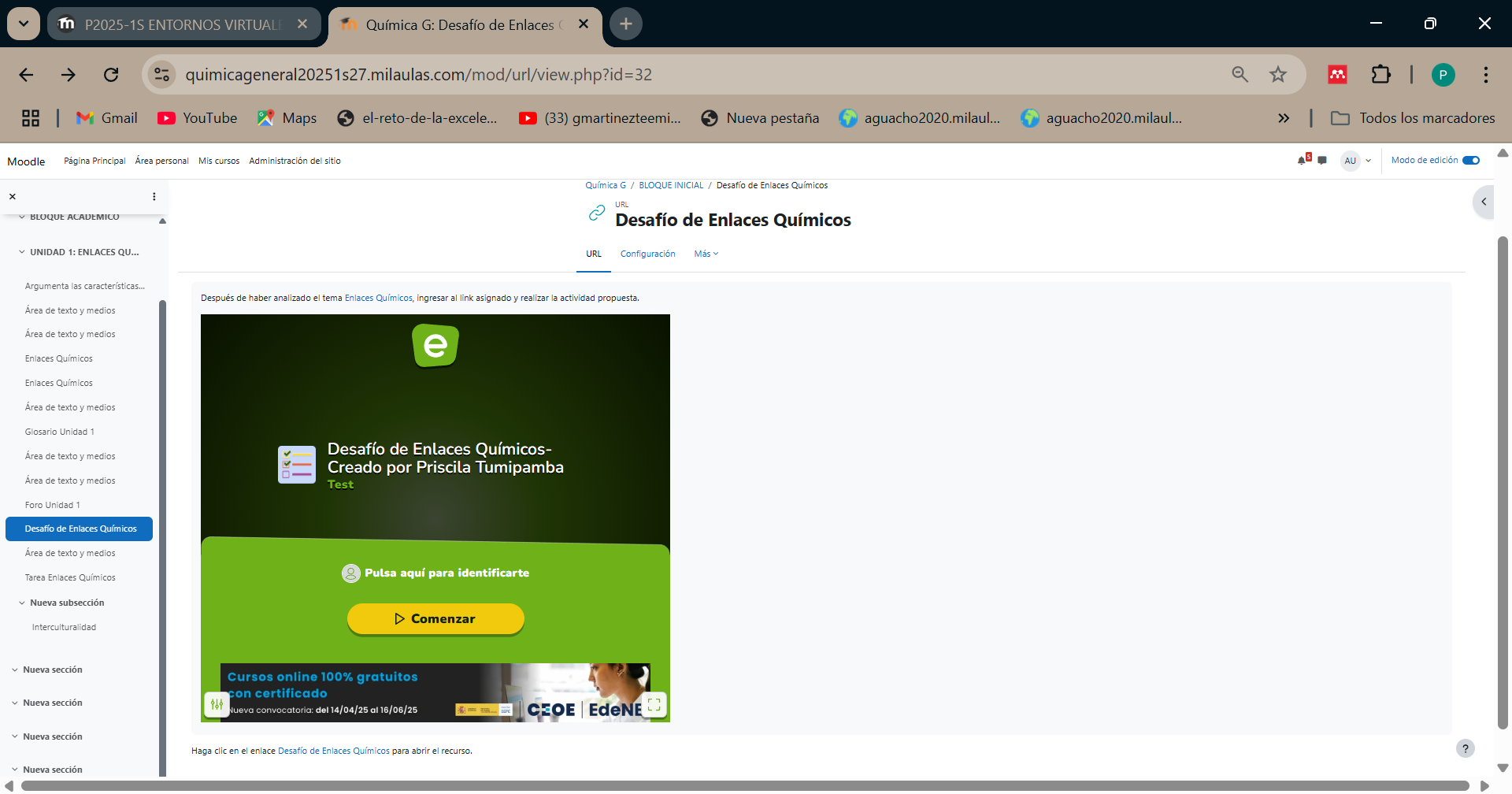The width and height of the screenshot is (1512, 794).
Task: Click the Química G breadcrumb
Action: click(606, 185)
